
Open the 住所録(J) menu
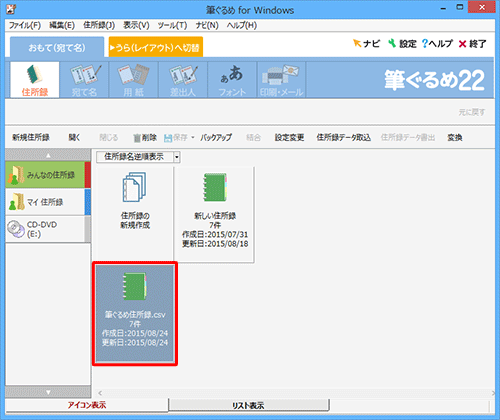(x=99, y=25)
